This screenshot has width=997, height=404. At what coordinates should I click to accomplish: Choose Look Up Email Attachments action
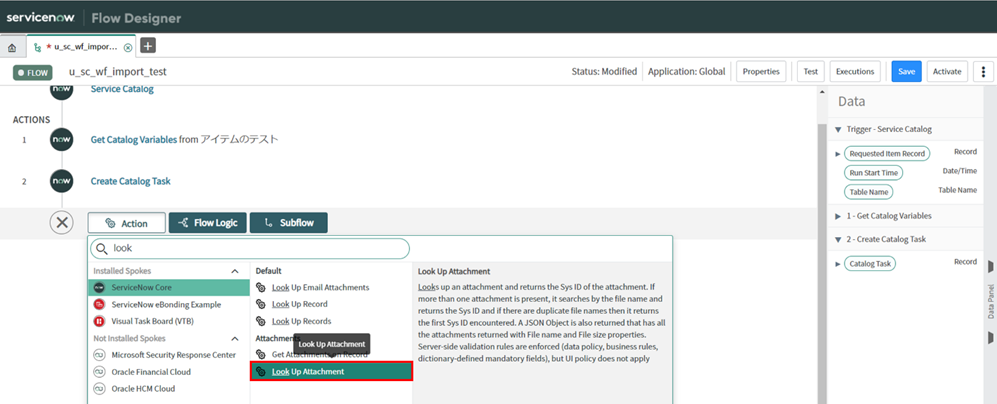[x=320, y=288]
